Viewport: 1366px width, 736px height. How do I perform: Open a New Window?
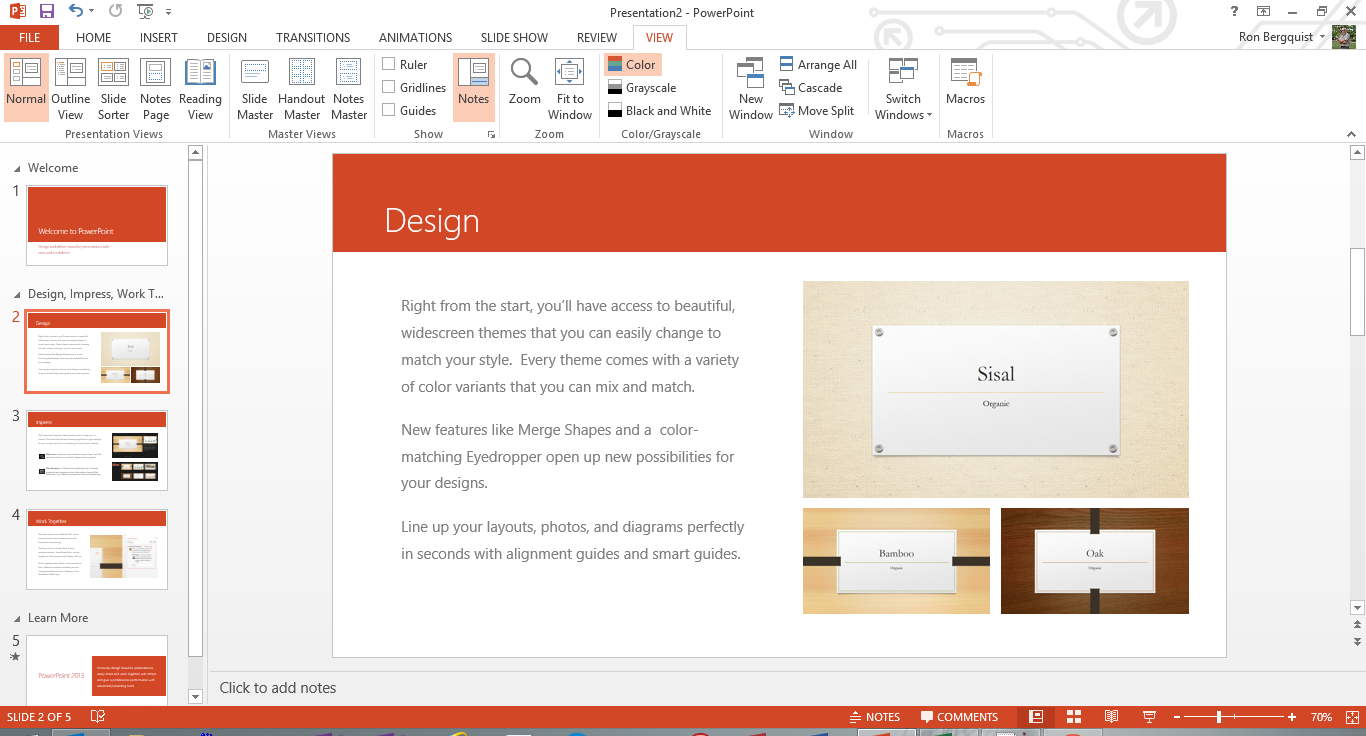point(750,88)
